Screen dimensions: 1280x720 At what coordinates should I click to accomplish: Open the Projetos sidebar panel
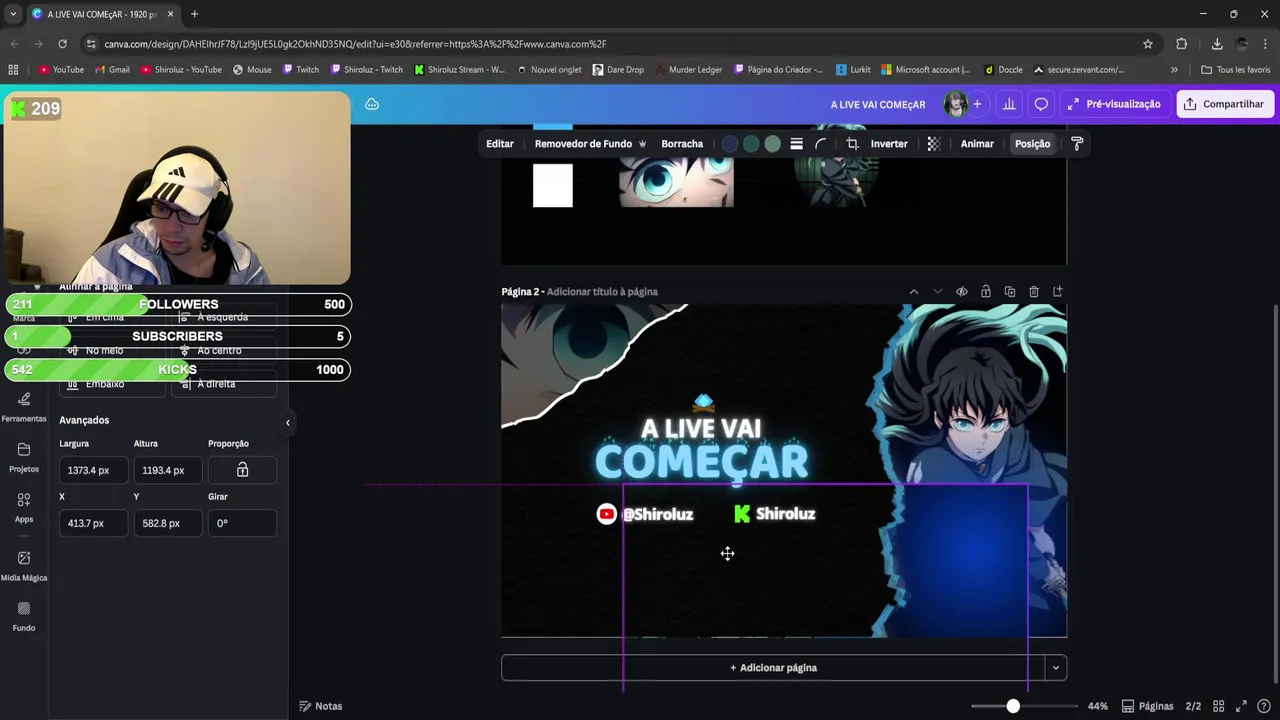coord(24,457)
